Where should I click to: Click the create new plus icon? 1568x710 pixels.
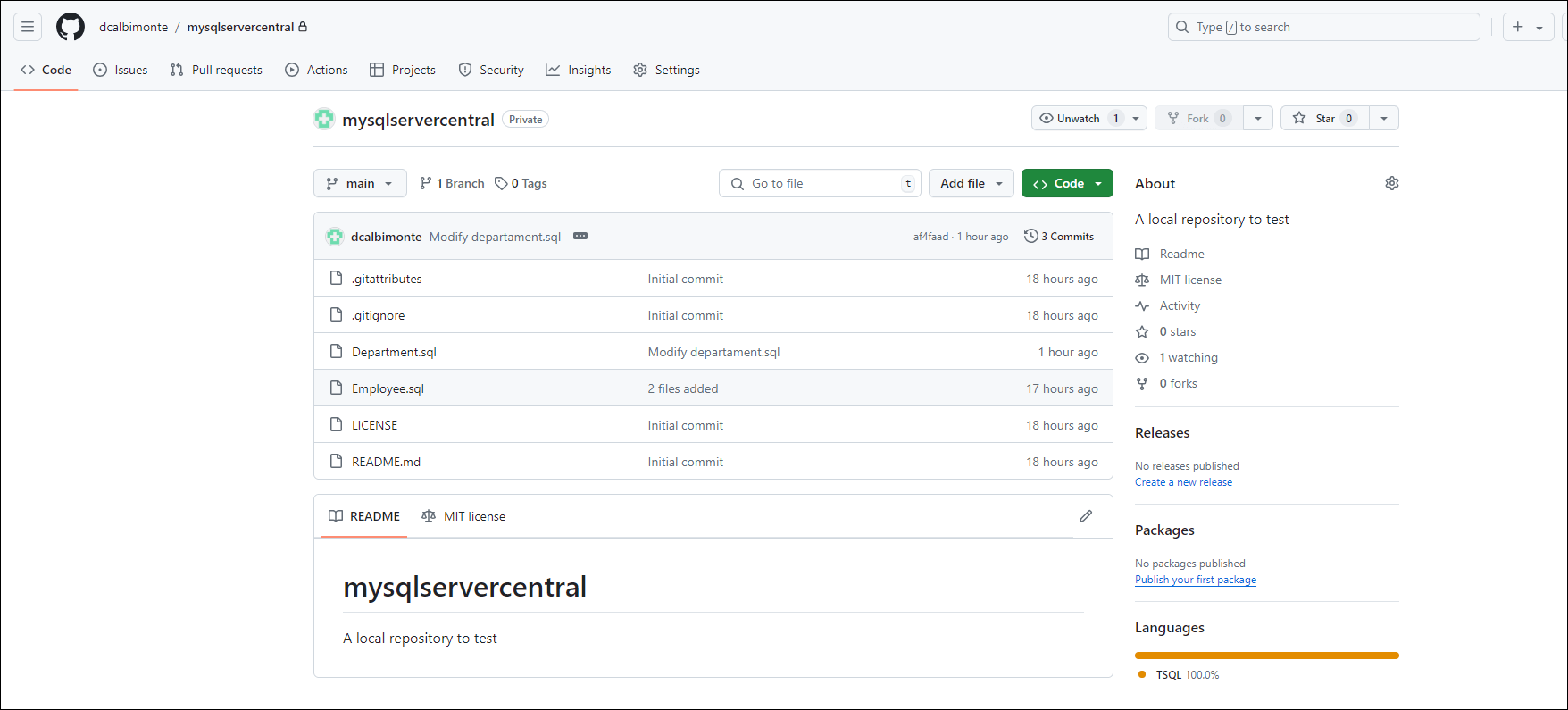(x=1518, y=27)
